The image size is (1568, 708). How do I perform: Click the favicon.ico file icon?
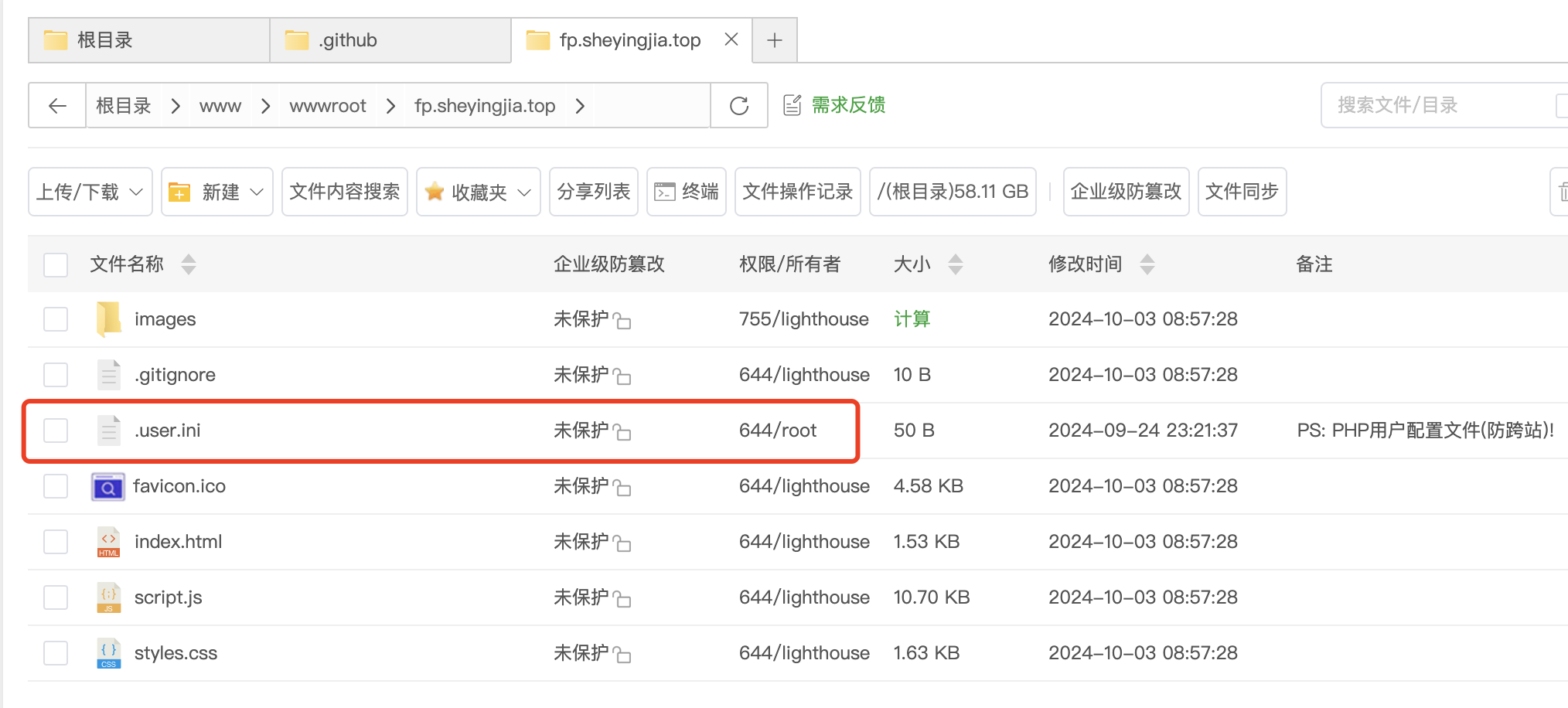pyautogui.click(x=108, y=487)
